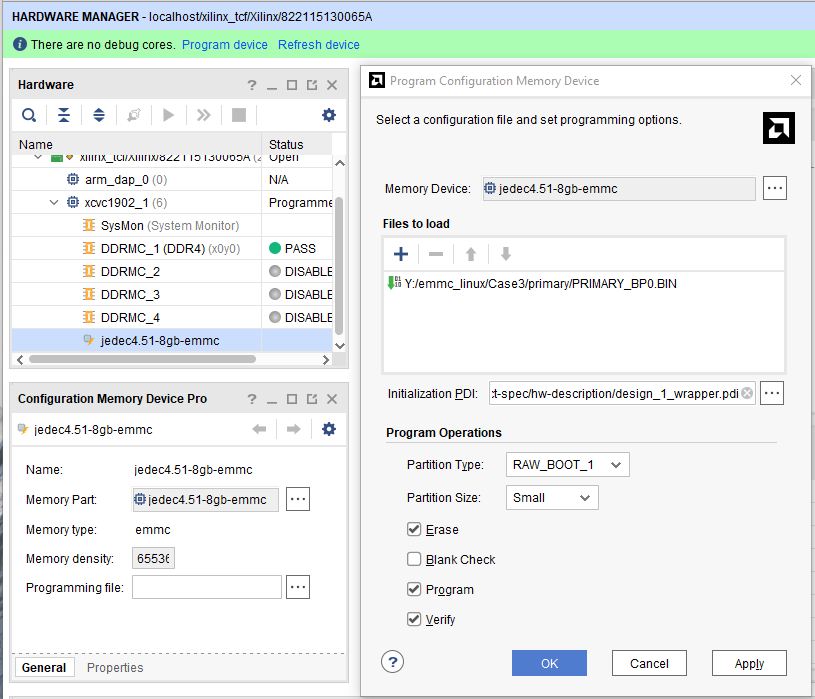Move file down in Files to load
The height and width of the screenshot is (699, 815).
pyautogui.click(x=506, y=254)
